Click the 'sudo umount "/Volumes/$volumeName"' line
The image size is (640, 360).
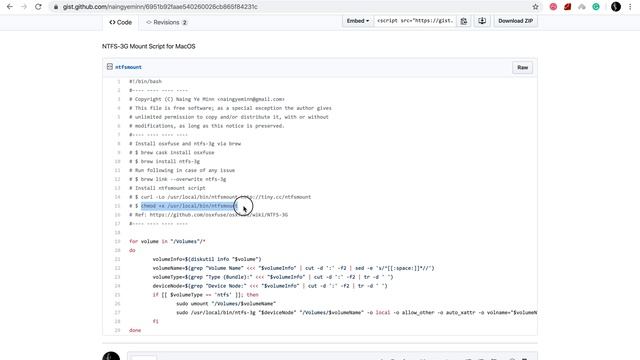(x=226, y=304)
